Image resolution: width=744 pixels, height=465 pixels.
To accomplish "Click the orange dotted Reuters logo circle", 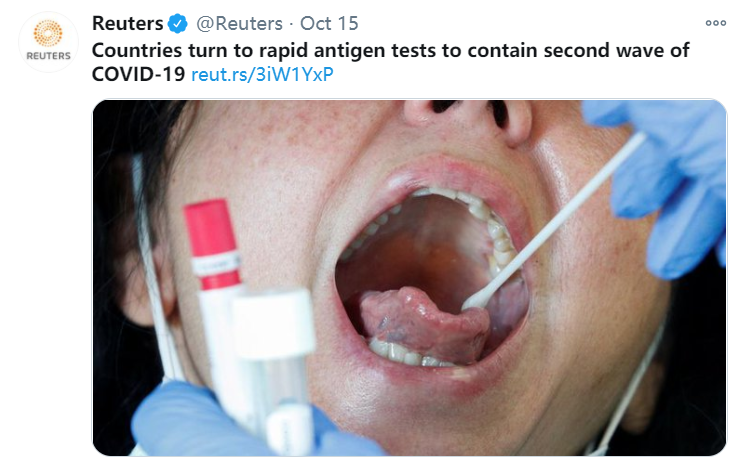I will tap(48, 33).
